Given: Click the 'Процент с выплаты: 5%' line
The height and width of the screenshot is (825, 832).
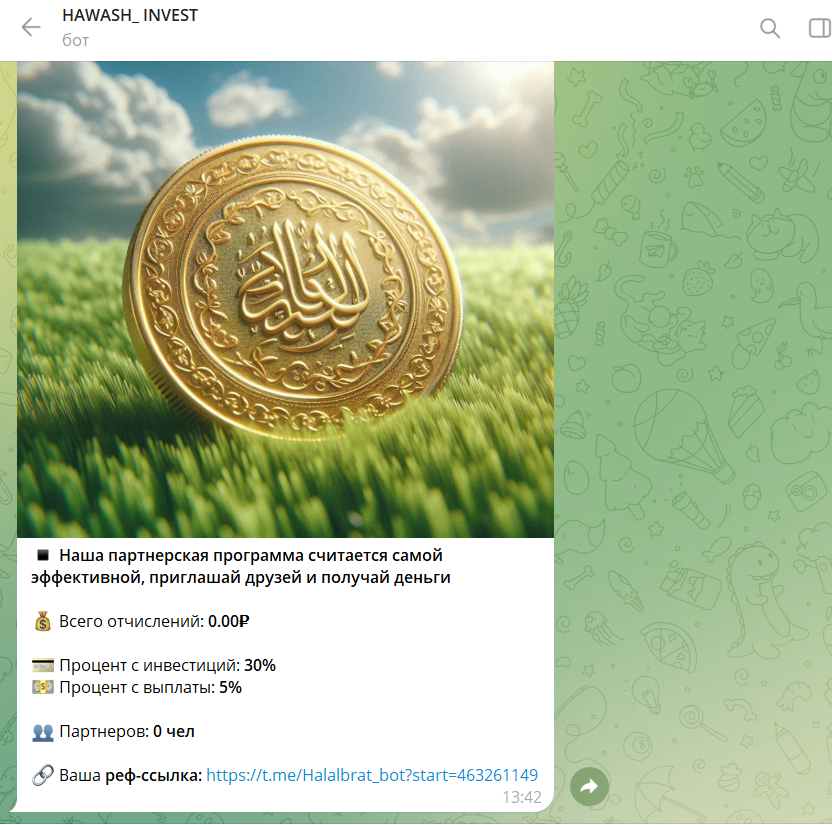Looking at the screenshot, I should coord(151,688).
